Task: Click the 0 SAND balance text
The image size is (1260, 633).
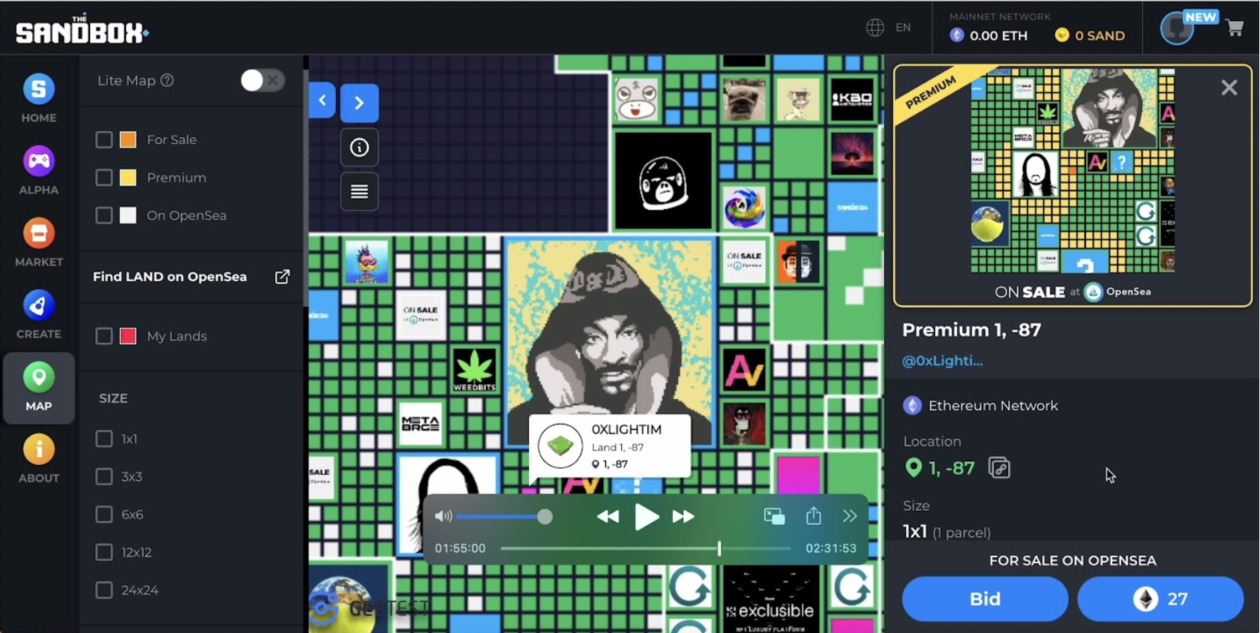Action: [x=1100, y=35]
